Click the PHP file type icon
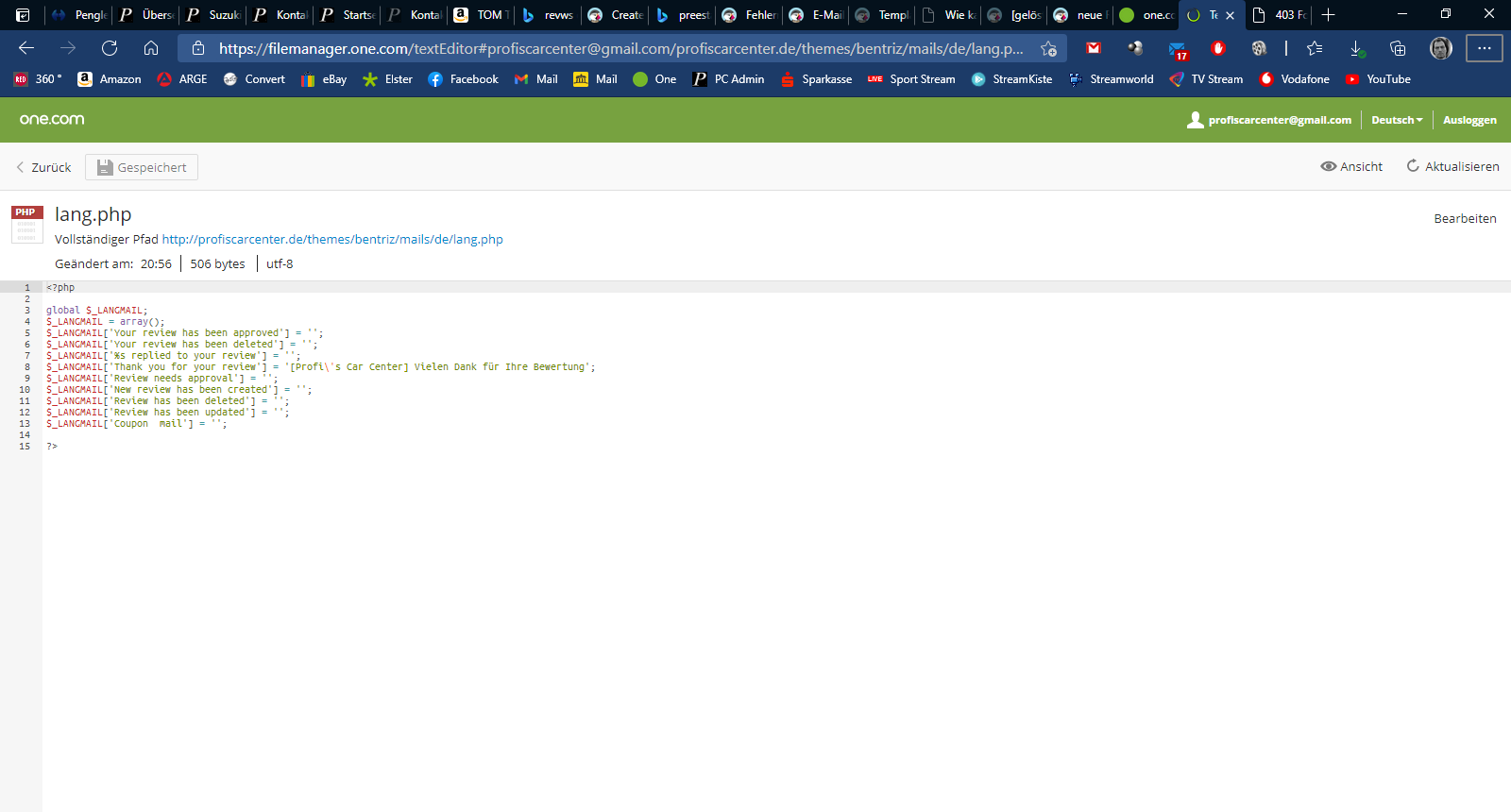1511x812 pixels. click(x=26, y=225)
